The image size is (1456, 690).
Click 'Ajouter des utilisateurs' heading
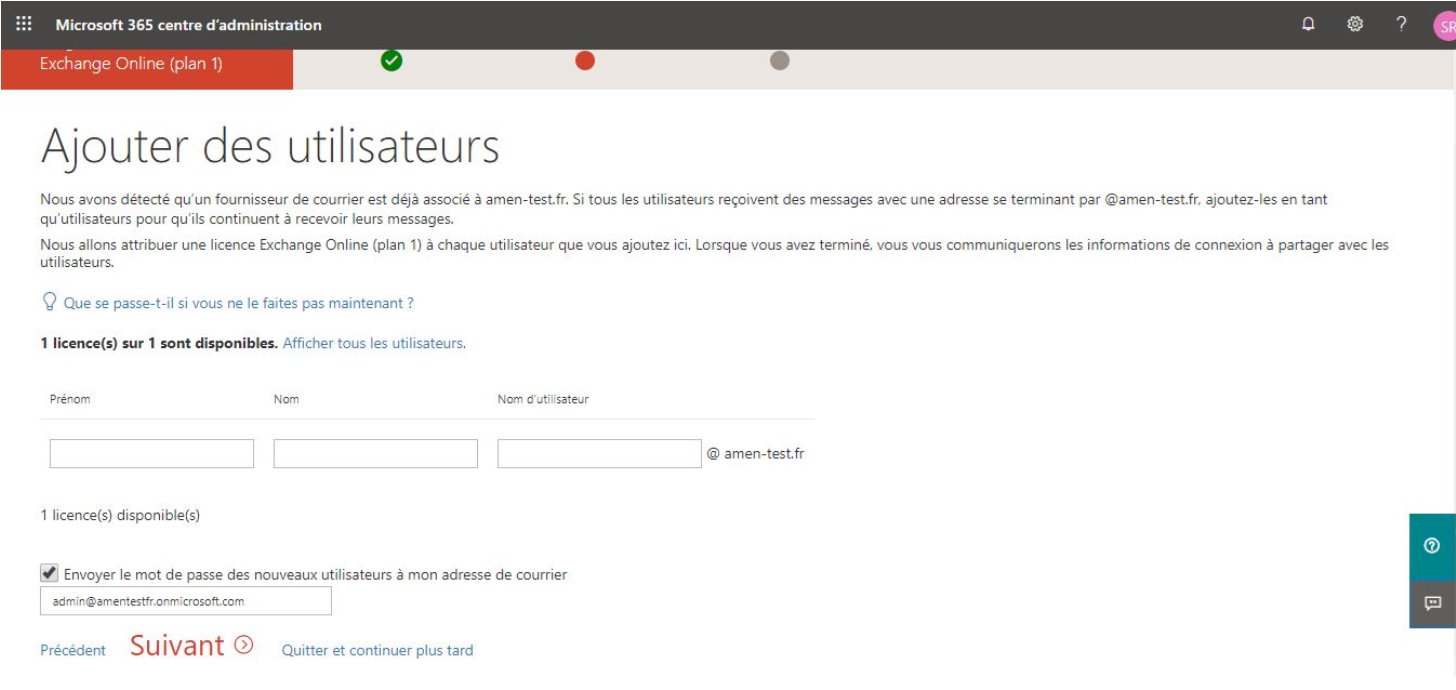click(270, 147)
